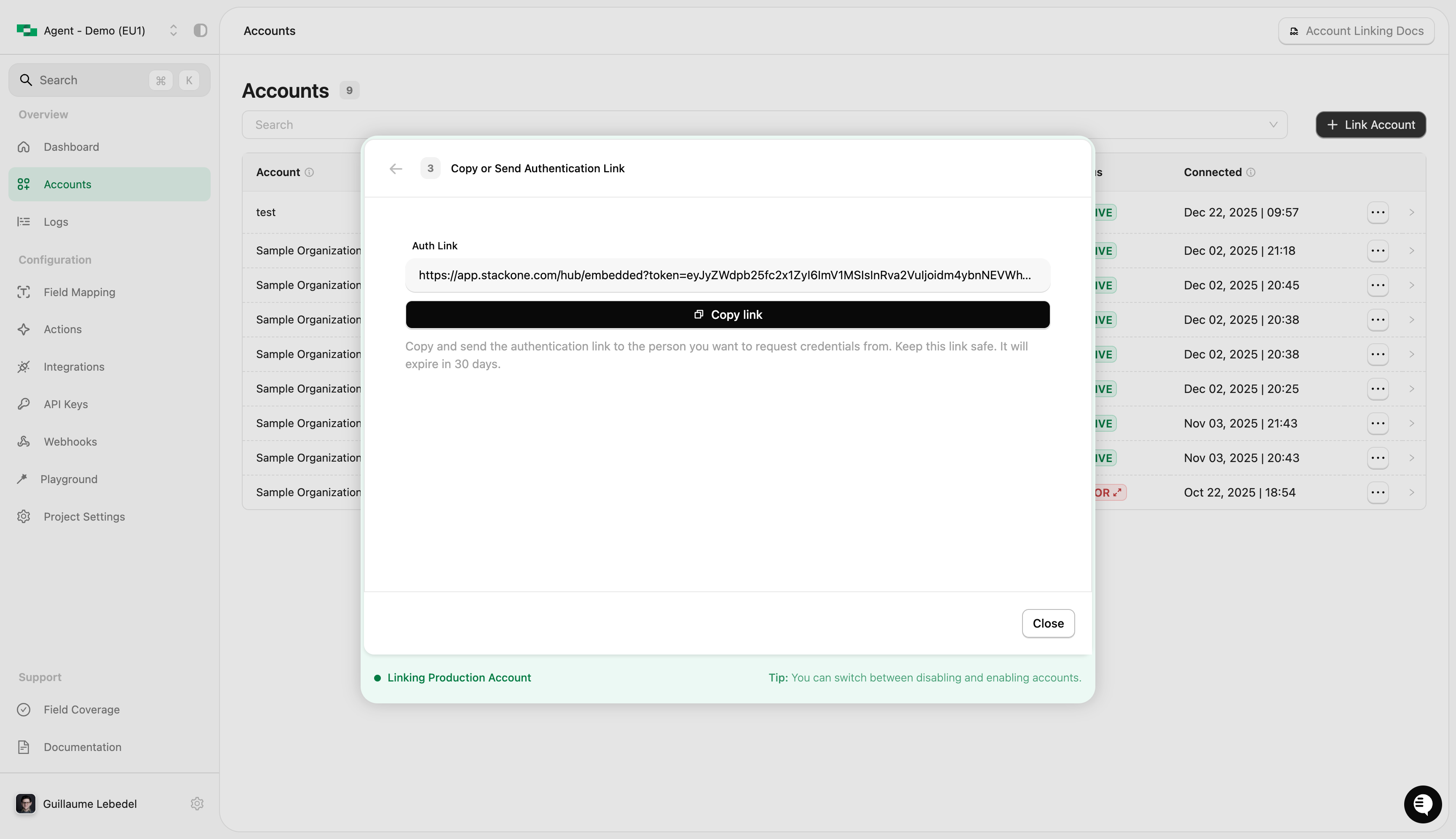Click the info icon beside Account column
The height and width of the screenshot is (839, 1456).
(309, 172)
